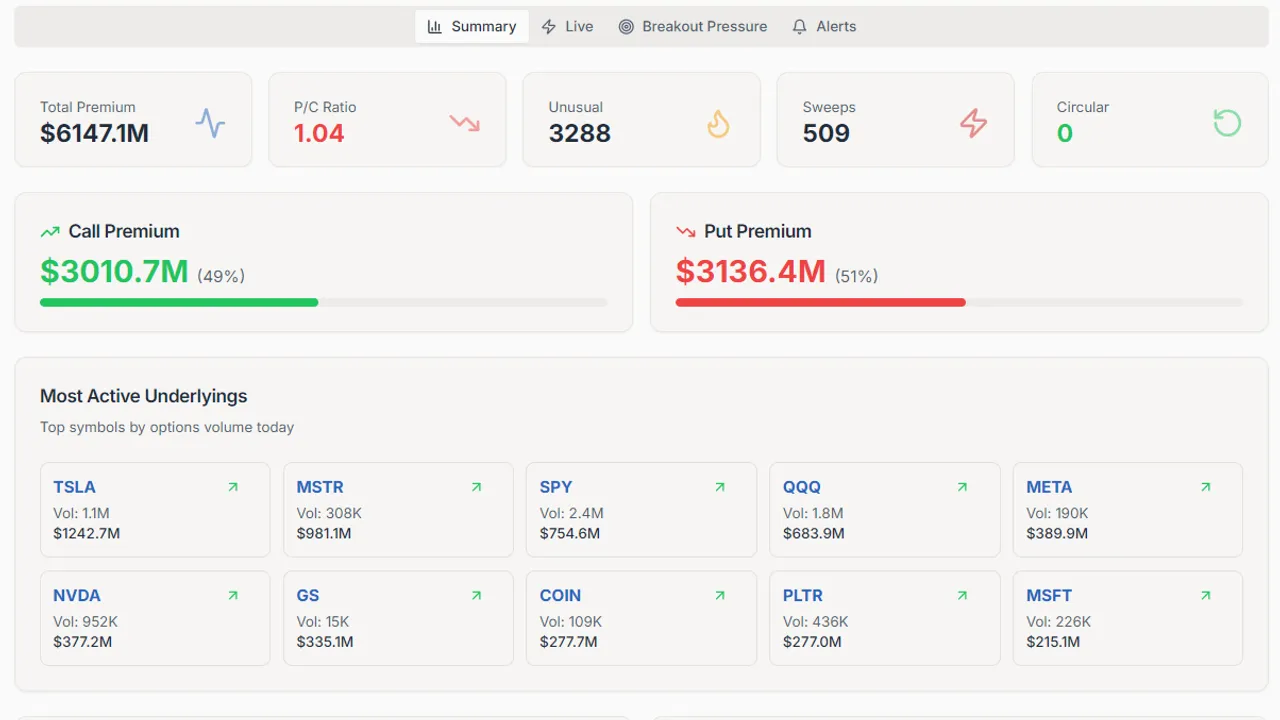Click SPY's $754.6M premium value
Image resolution: width=1280 pixels, height=720 pixels.
[570, 533]
